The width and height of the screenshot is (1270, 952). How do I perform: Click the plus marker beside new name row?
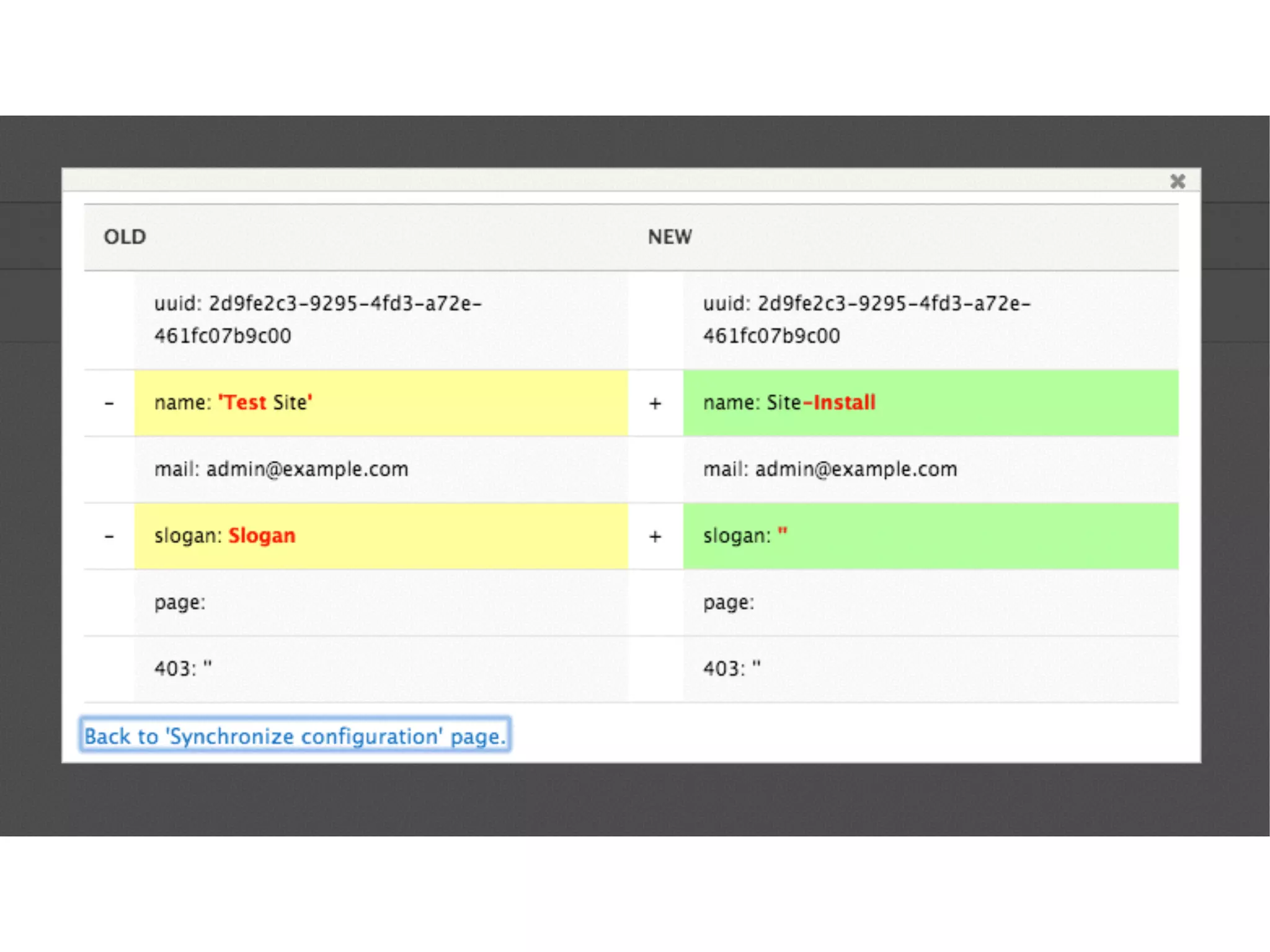655,403
